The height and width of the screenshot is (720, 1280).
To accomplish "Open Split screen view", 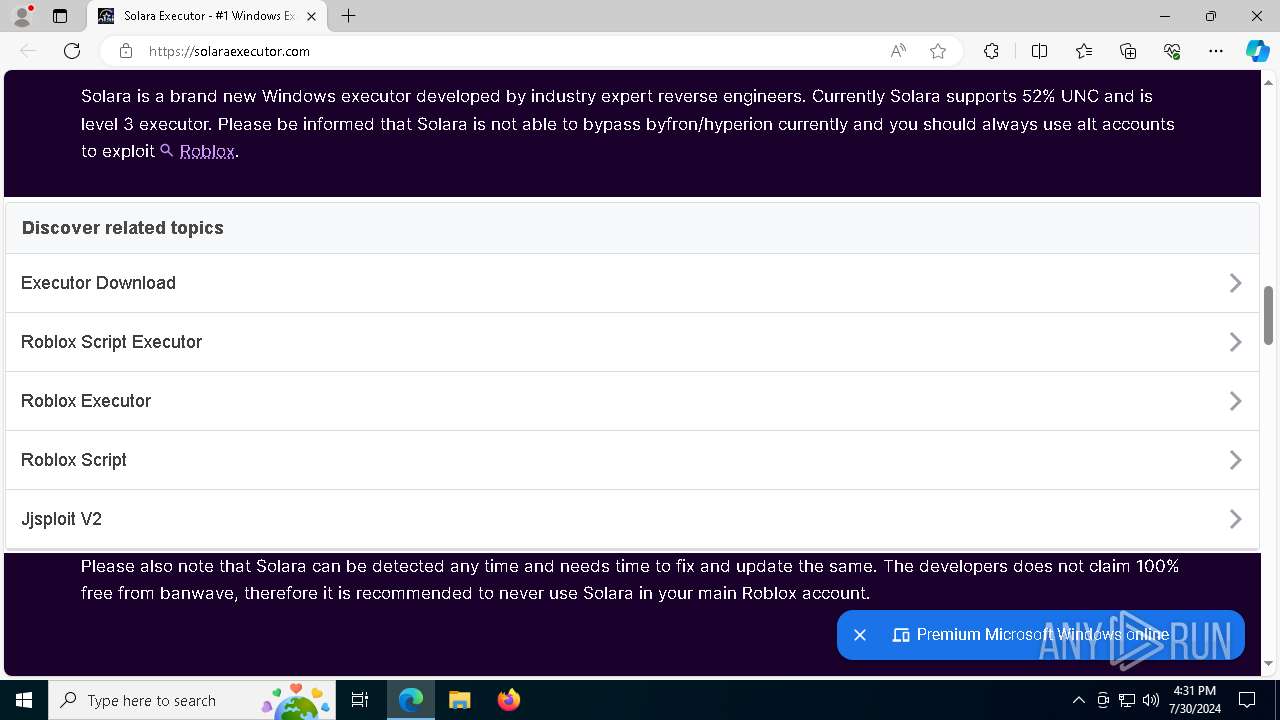I will click(1039, 51).
